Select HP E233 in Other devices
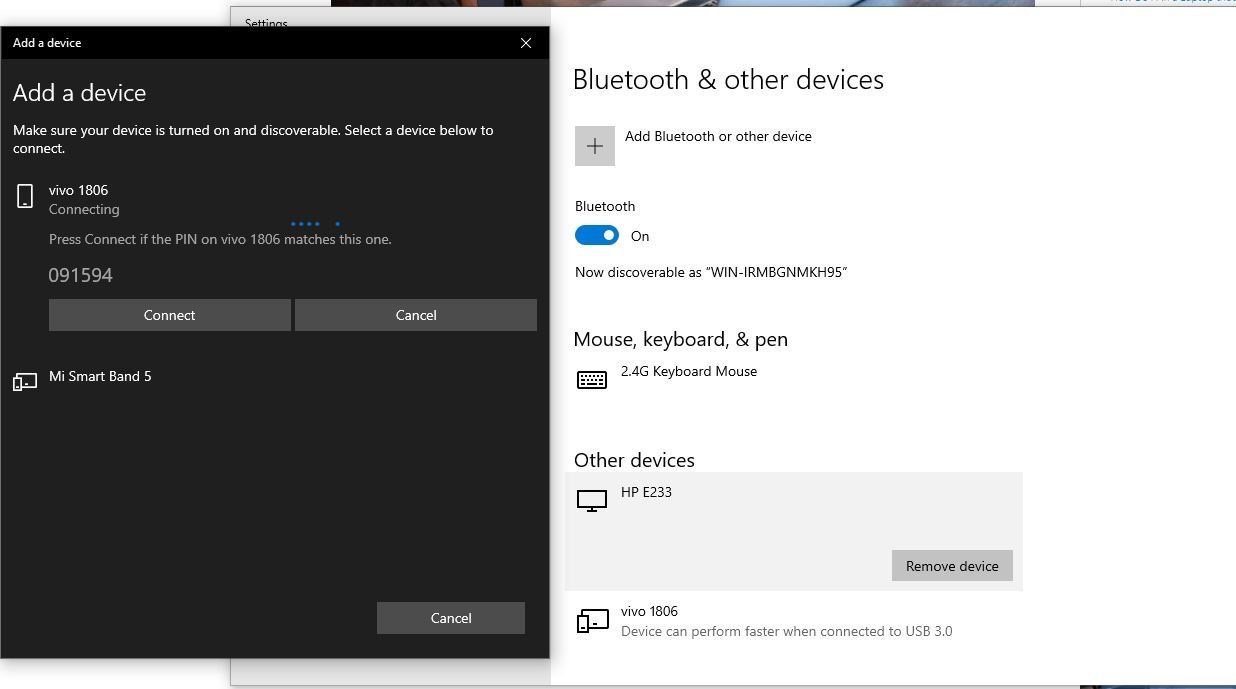 [x=646, y=493]
